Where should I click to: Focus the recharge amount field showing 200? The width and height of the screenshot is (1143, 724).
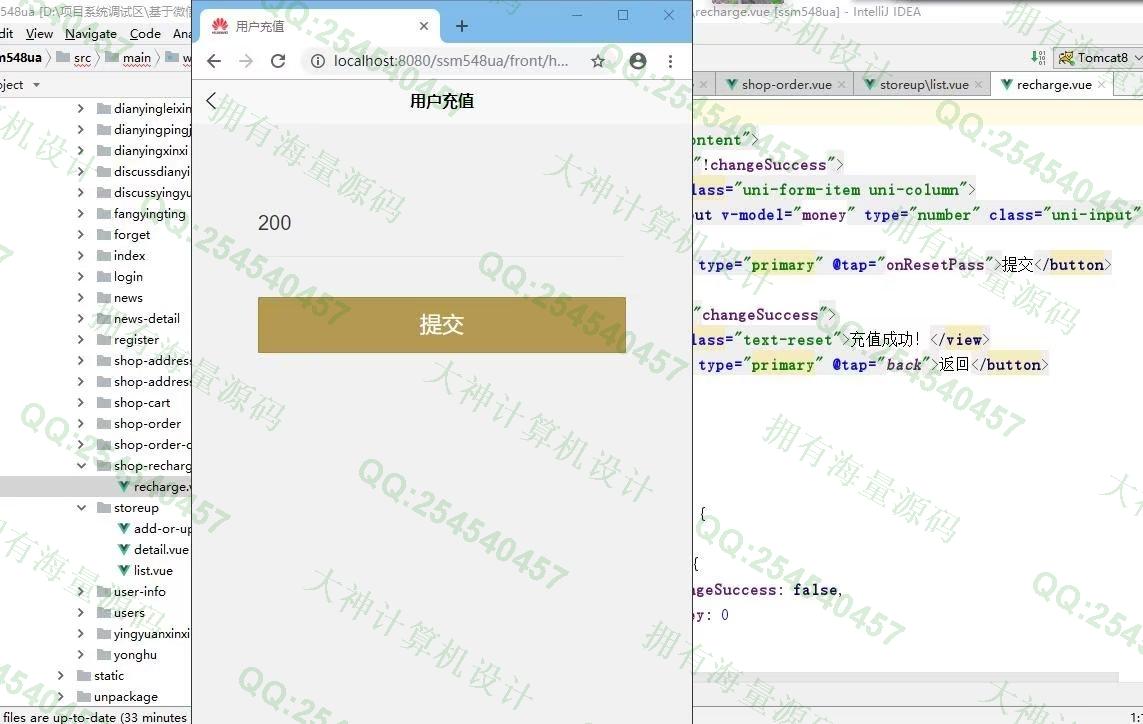point(442,223)
